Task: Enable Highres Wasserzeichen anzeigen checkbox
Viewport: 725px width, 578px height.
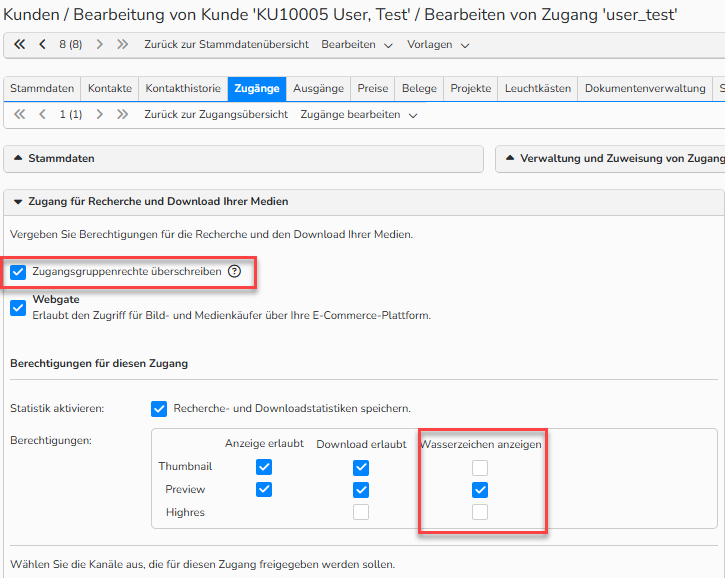Action: (480, 512)
